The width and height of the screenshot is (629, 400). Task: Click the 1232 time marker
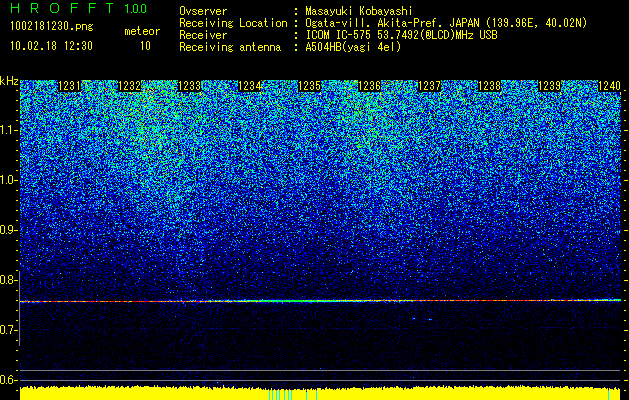coord(130,86)
